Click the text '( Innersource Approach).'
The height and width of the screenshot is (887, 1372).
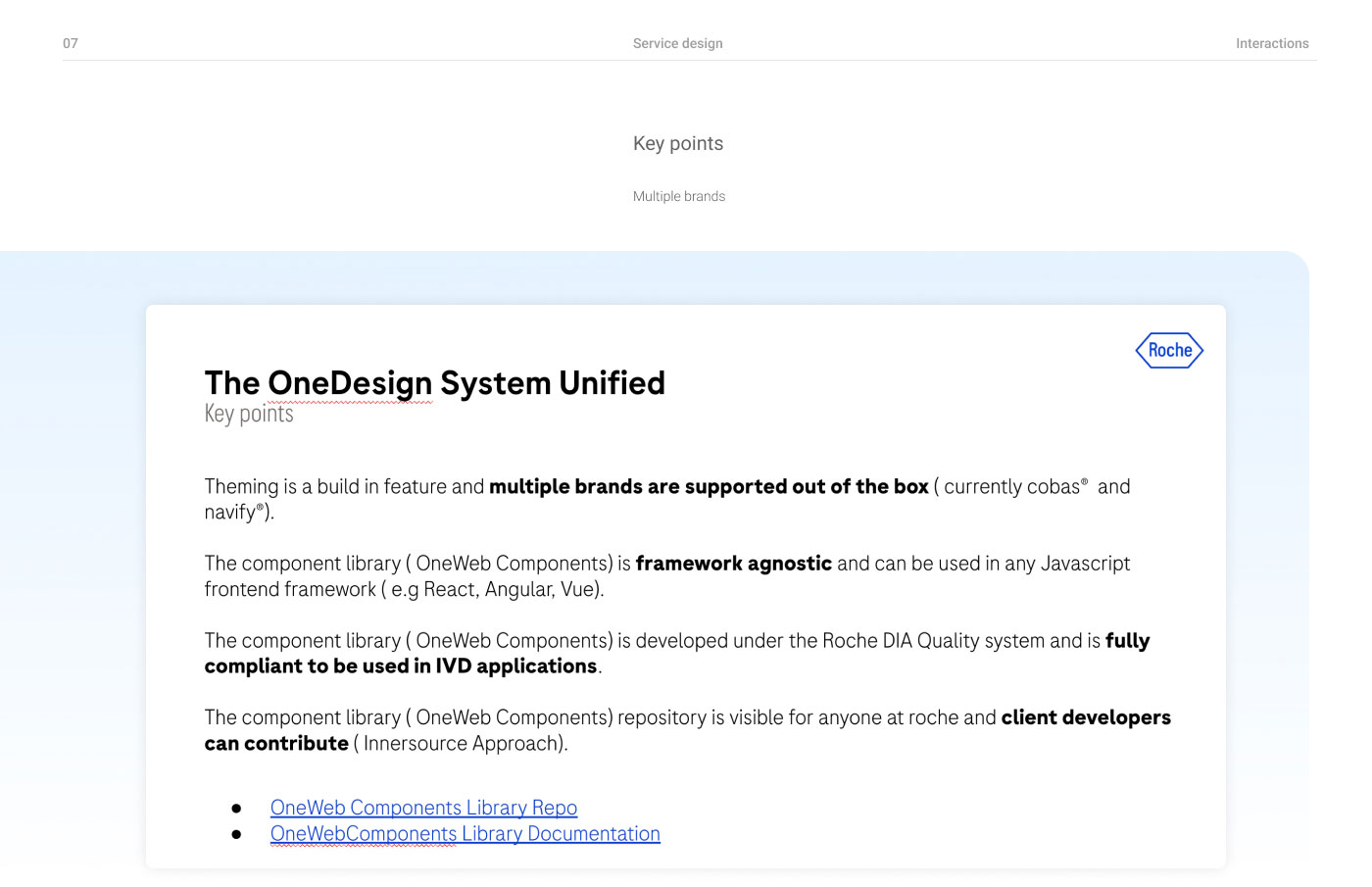point(461,744)
